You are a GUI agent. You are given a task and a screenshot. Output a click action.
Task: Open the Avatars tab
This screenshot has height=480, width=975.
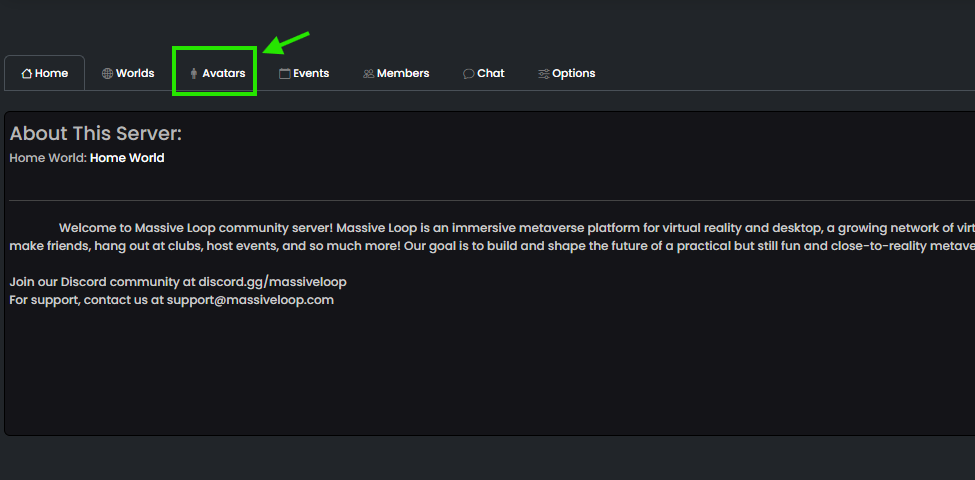click(217, 73)
